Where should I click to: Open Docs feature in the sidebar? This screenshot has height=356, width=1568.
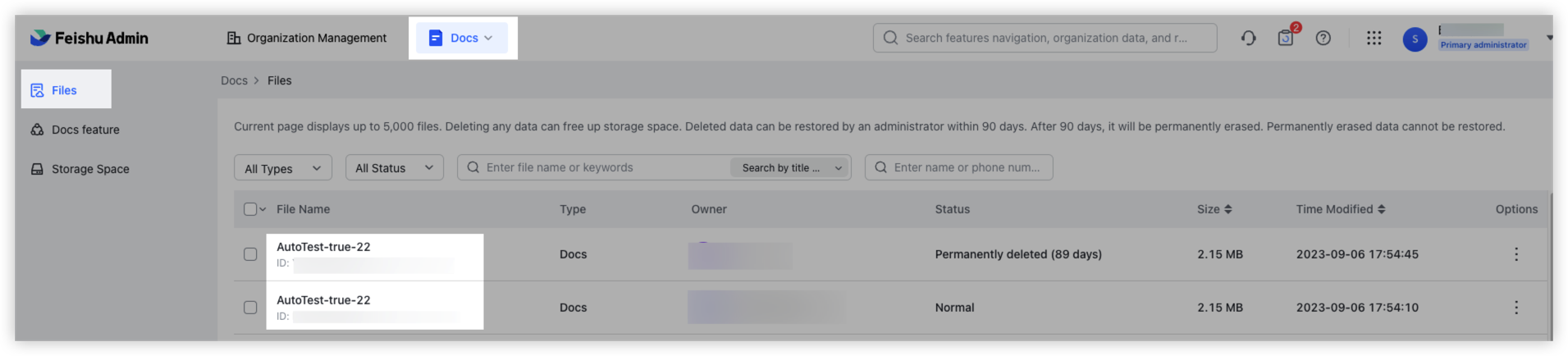click(75, 130)
